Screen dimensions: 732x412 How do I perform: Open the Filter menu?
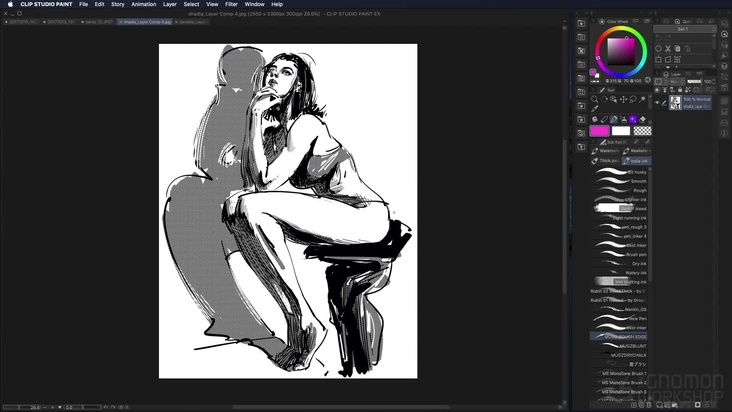pyautogui.click(x=232, y=4)
